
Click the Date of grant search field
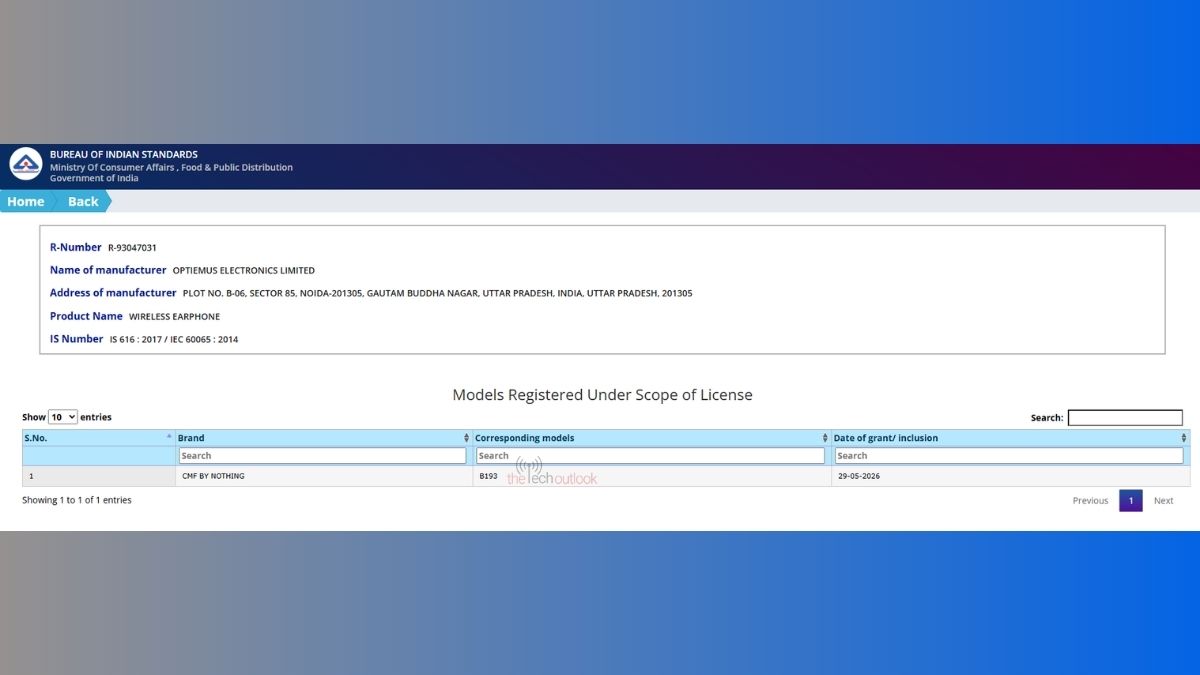point(1009,456)
